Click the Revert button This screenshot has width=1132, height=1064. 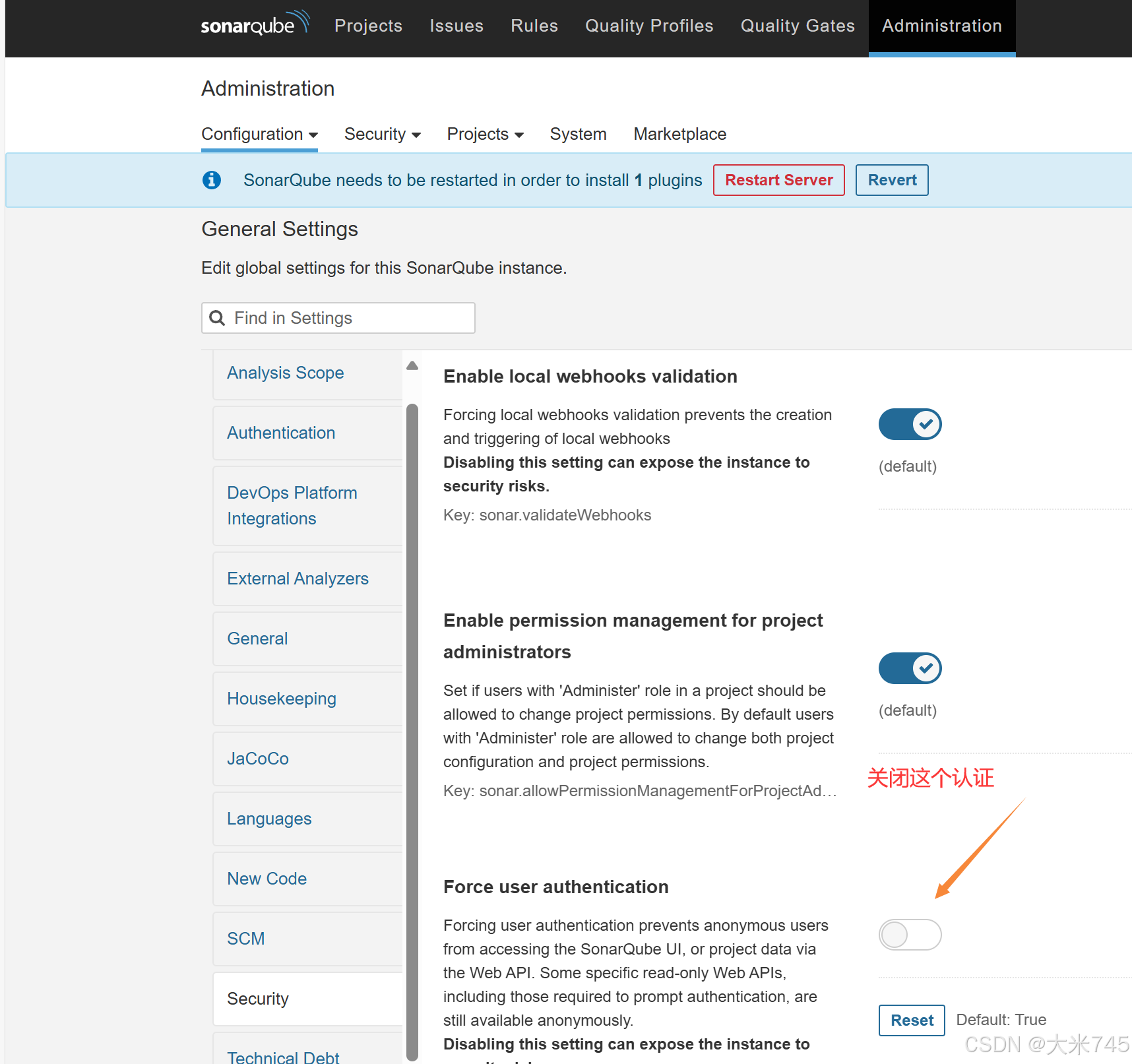(x=892, y=180)
